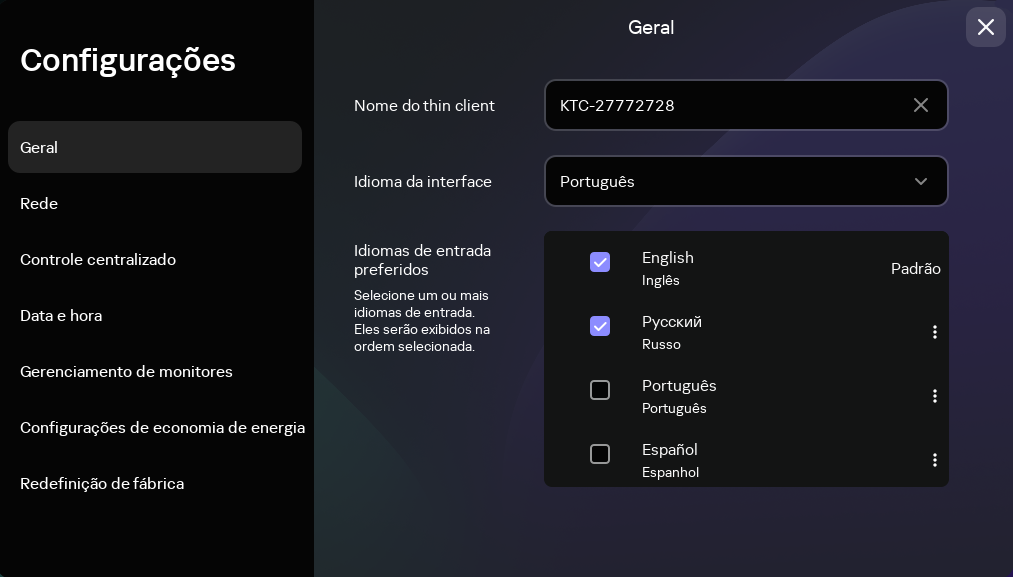Open options menu for Русский language
Screen dimensions: 1013x577
coord(935,332)
